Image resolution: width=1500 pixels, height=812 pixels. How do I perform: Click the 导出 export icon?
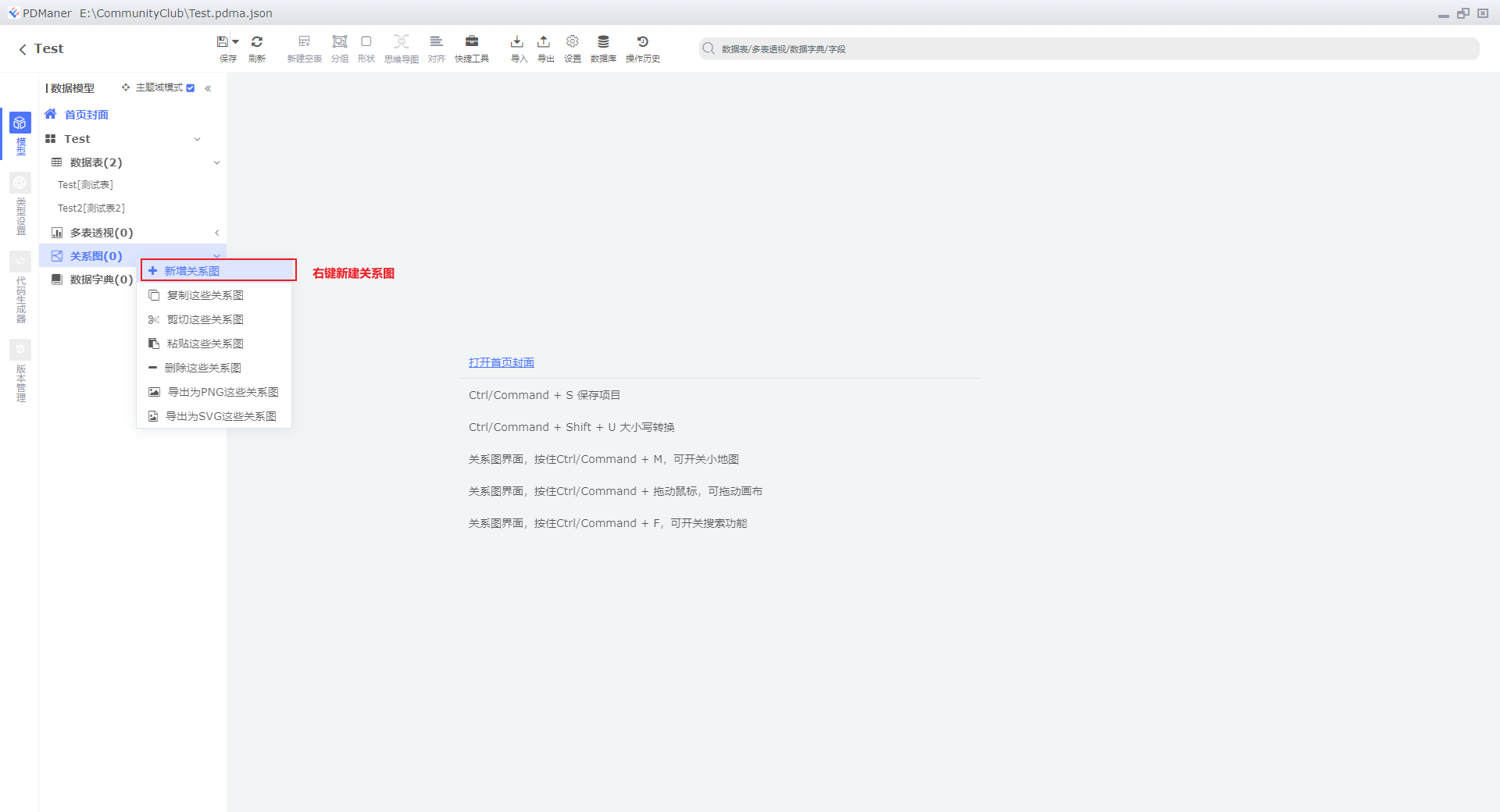(544, 41)
